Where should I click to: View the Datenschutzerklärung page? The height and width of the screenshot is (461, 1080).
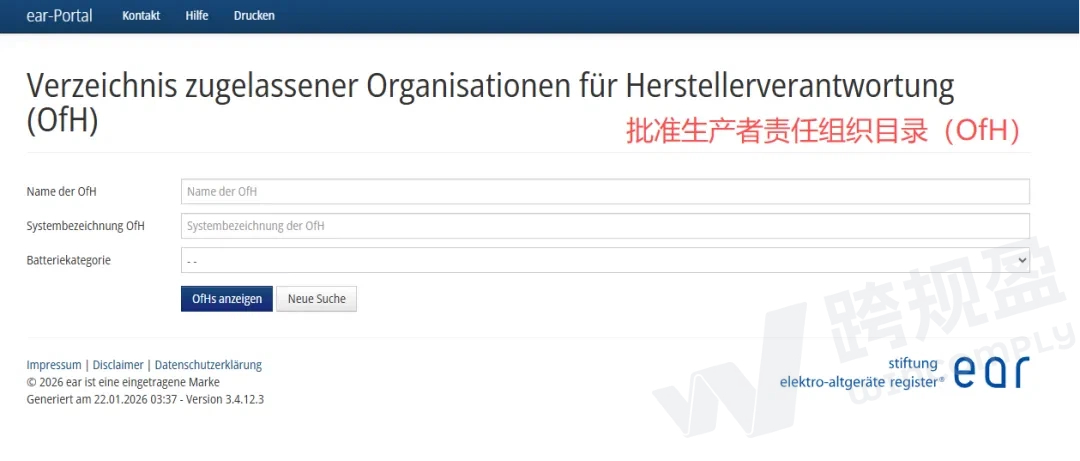[208, 365]
